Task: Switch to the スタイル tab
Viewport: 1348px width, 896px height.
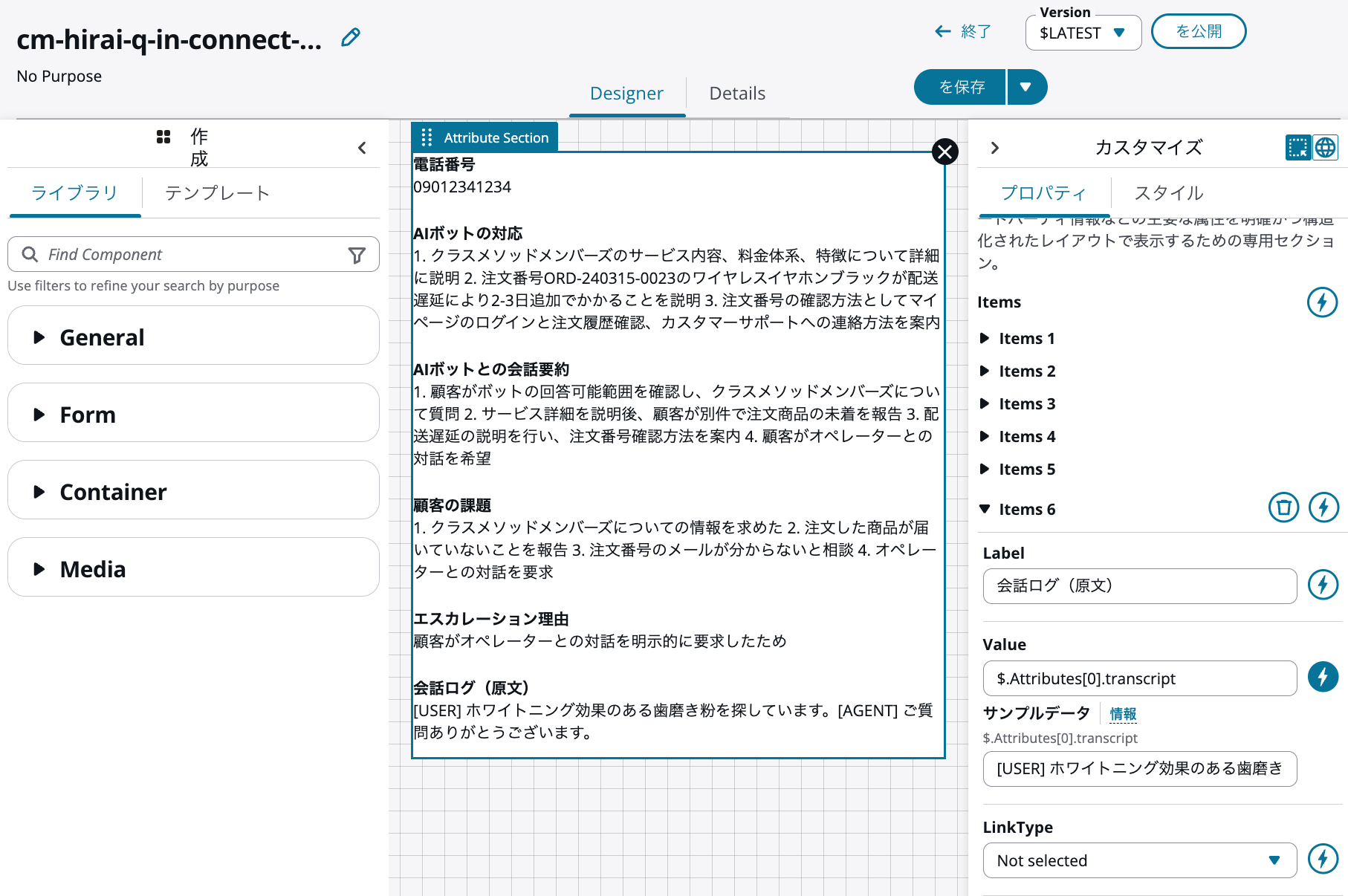Action: pyautogui.click(x=1167, y=193)
